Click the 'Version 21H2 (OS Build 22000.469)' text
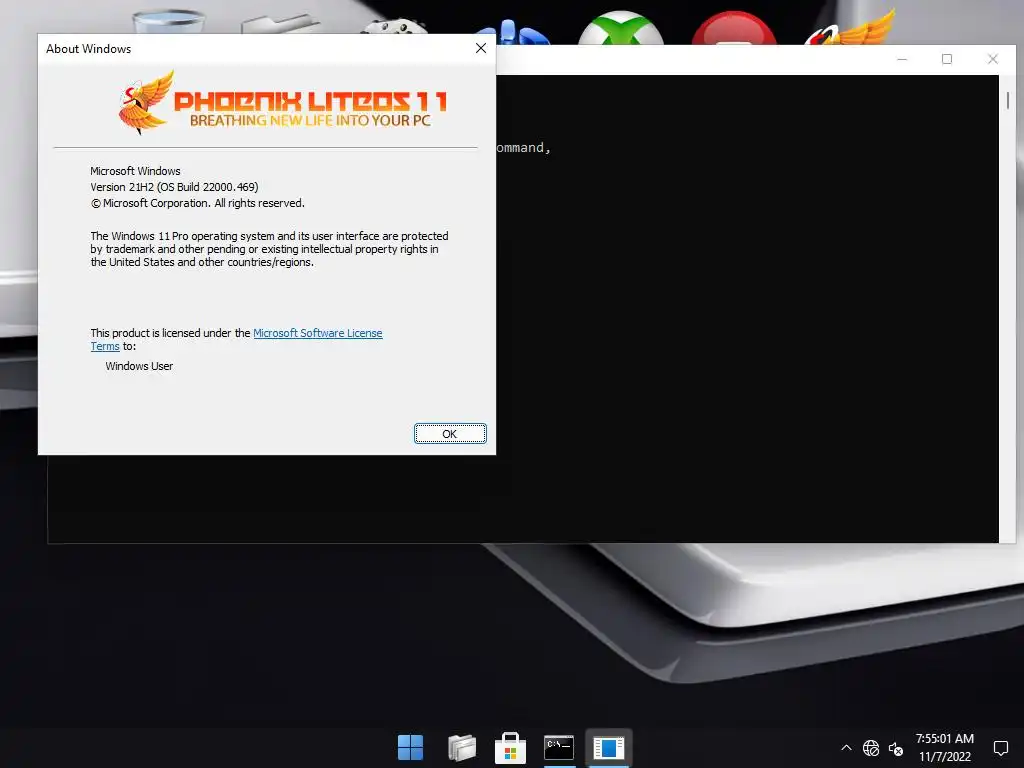Screen dimensions: 1024x768 tap(174, 187)
